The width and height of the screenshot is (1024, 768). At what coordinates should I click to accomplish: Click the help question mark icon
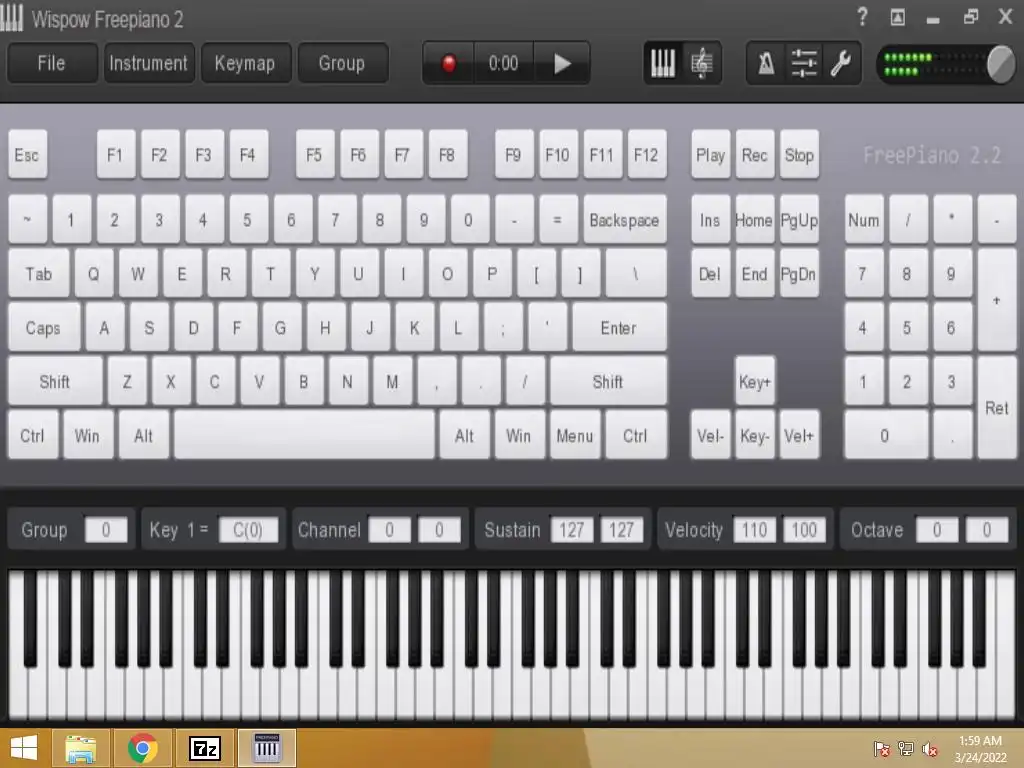pos(862,16)
